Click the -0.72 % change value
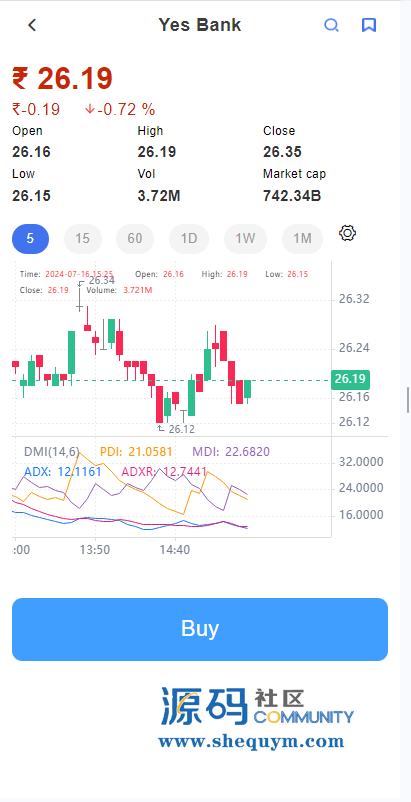 (120, 109)
